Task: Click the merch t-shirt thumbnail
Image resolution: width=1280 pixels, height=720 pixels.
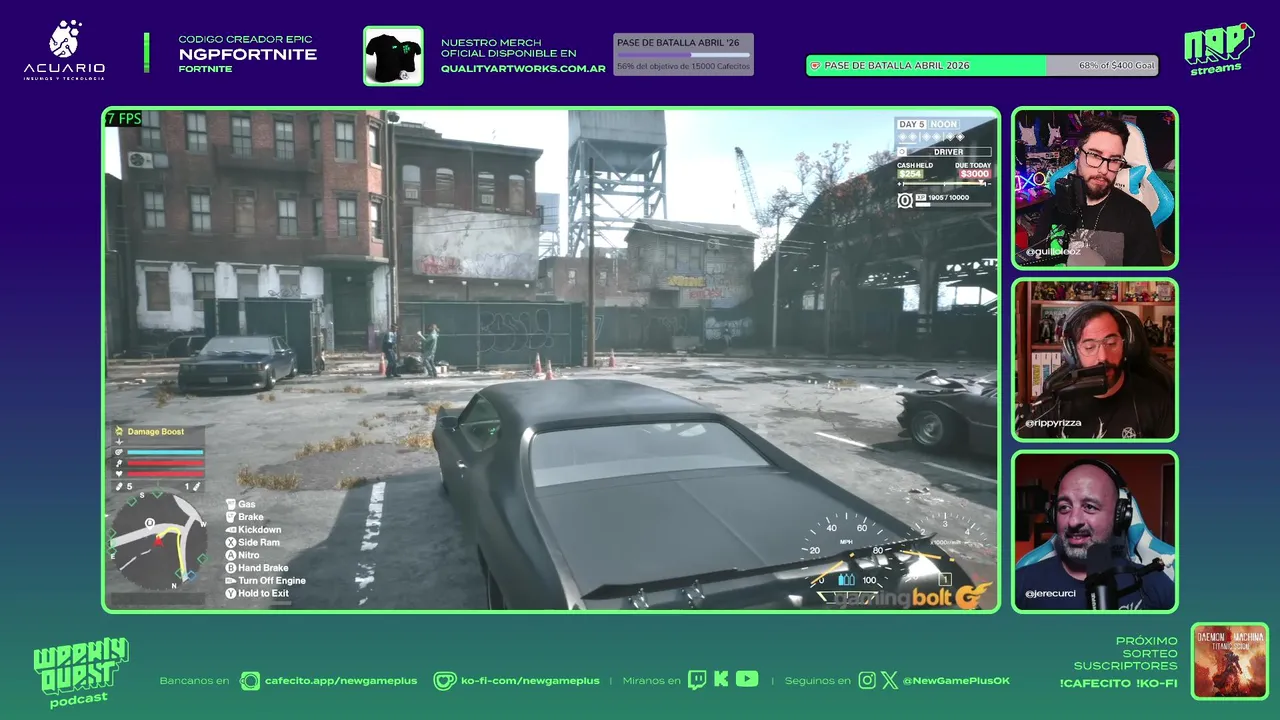Action: tap(393, 56)
